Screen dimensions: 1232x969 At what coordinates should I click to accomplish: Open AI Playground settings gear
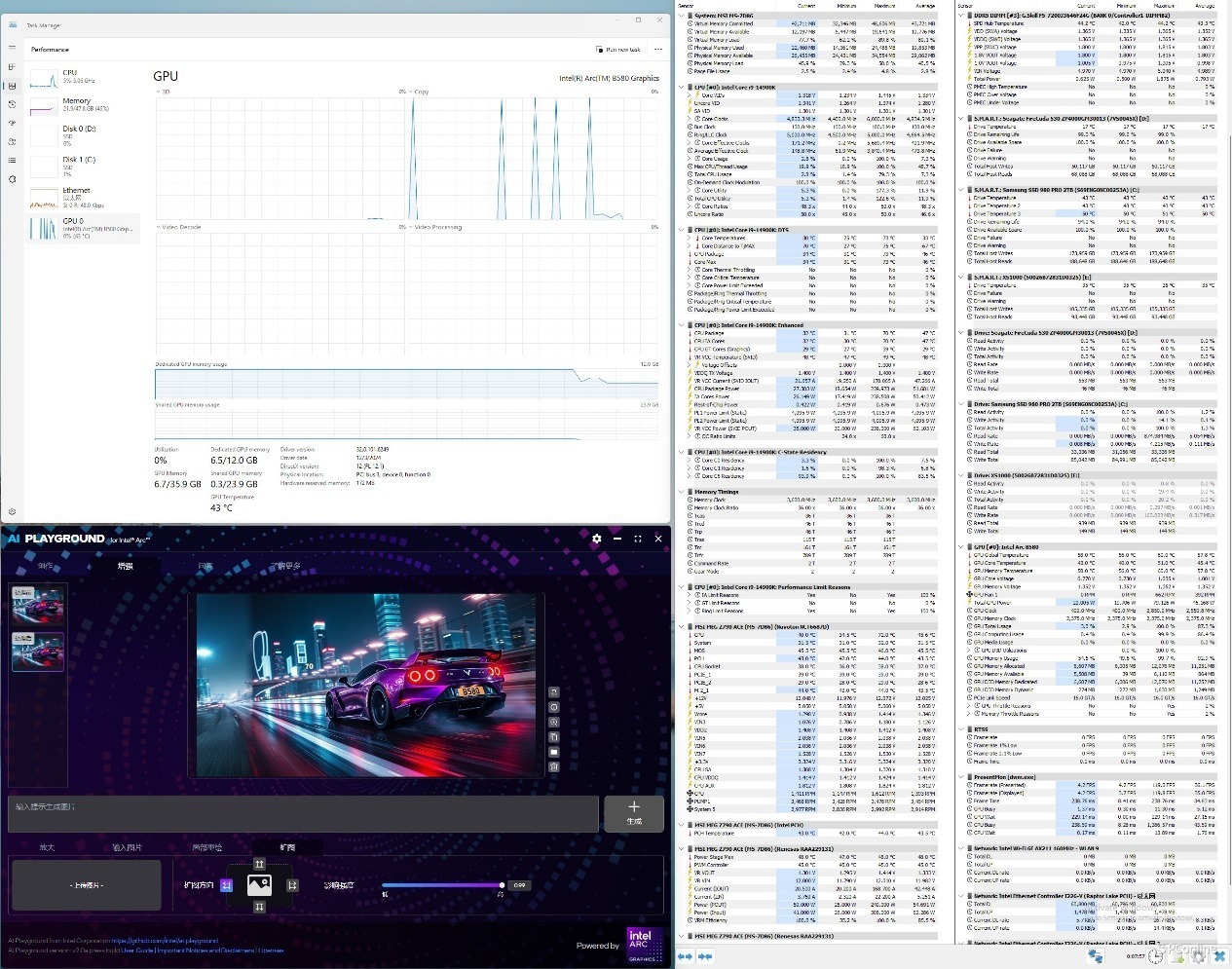[x=597, y=539]
